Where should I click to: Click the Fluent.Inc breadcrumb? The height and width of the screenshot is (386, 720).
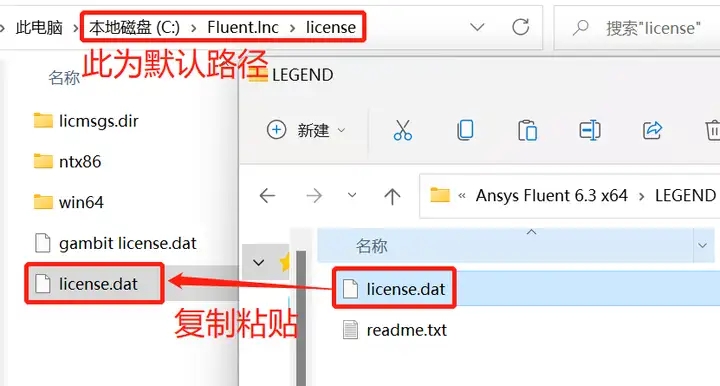click(243, 28)
